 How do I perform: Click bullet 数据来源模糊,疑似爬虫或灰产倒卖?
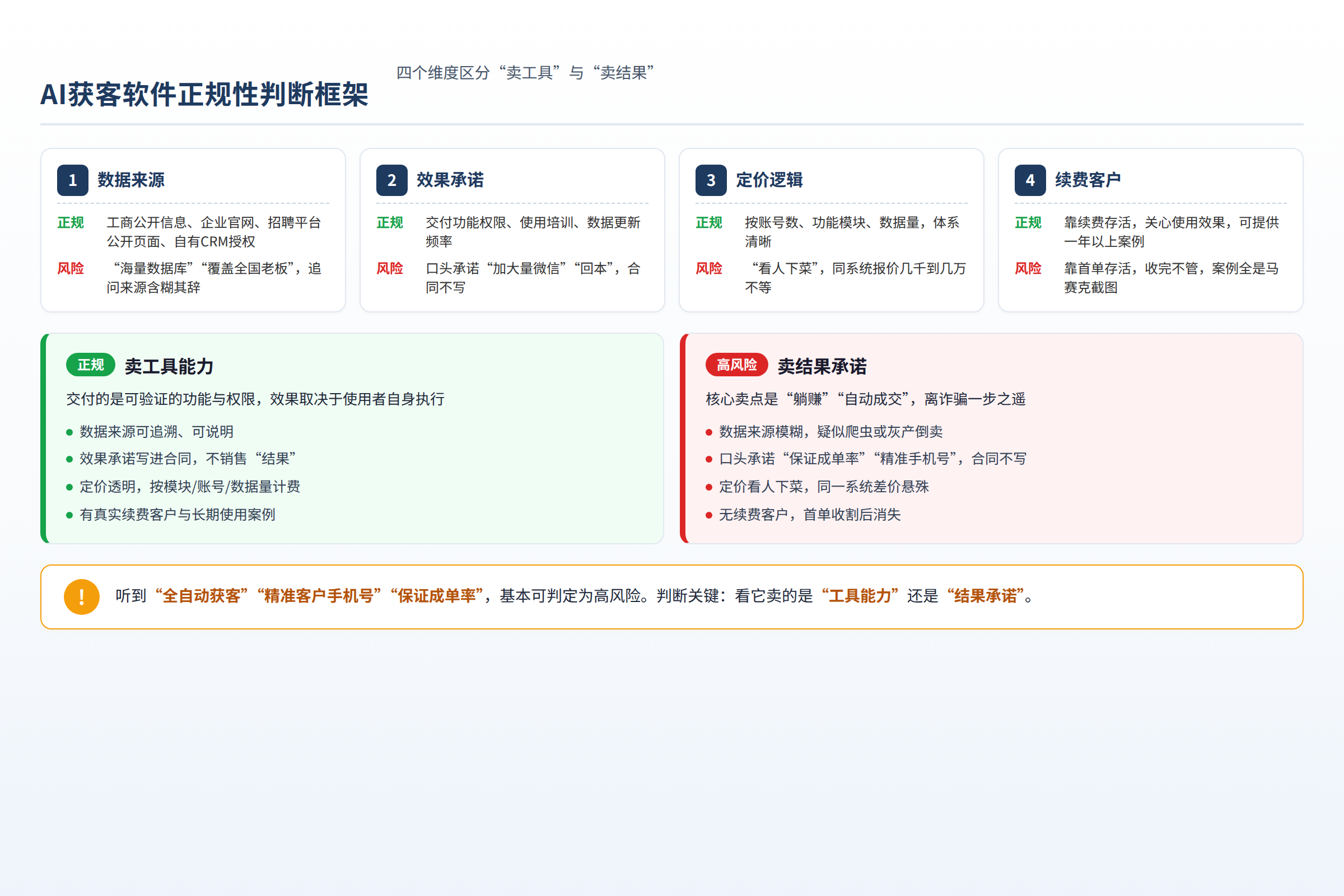click(831, 431)
